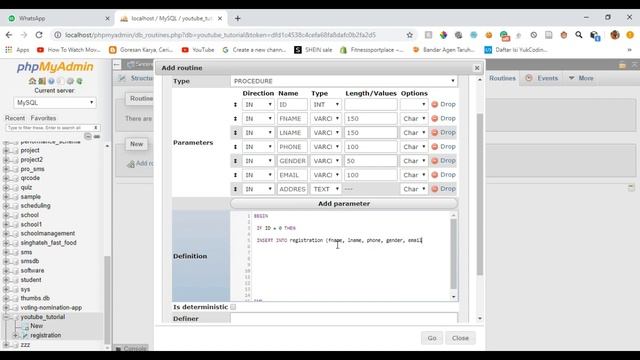Image resolution: width=640 pixels, height=360 pixels.
Task: Select the voting-nomination-app database
Action: pos(51,308)
